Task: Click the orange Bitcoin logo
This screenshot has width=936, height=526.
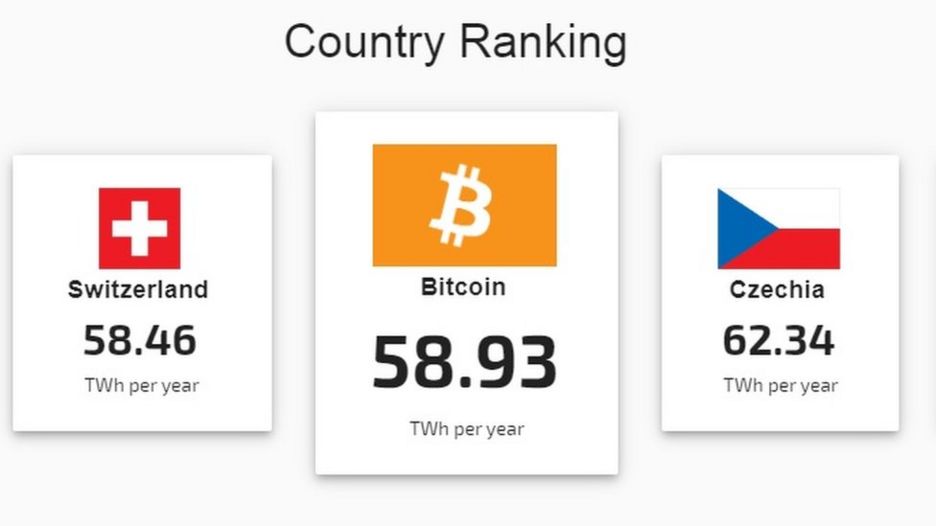Action: pos(464,205)
